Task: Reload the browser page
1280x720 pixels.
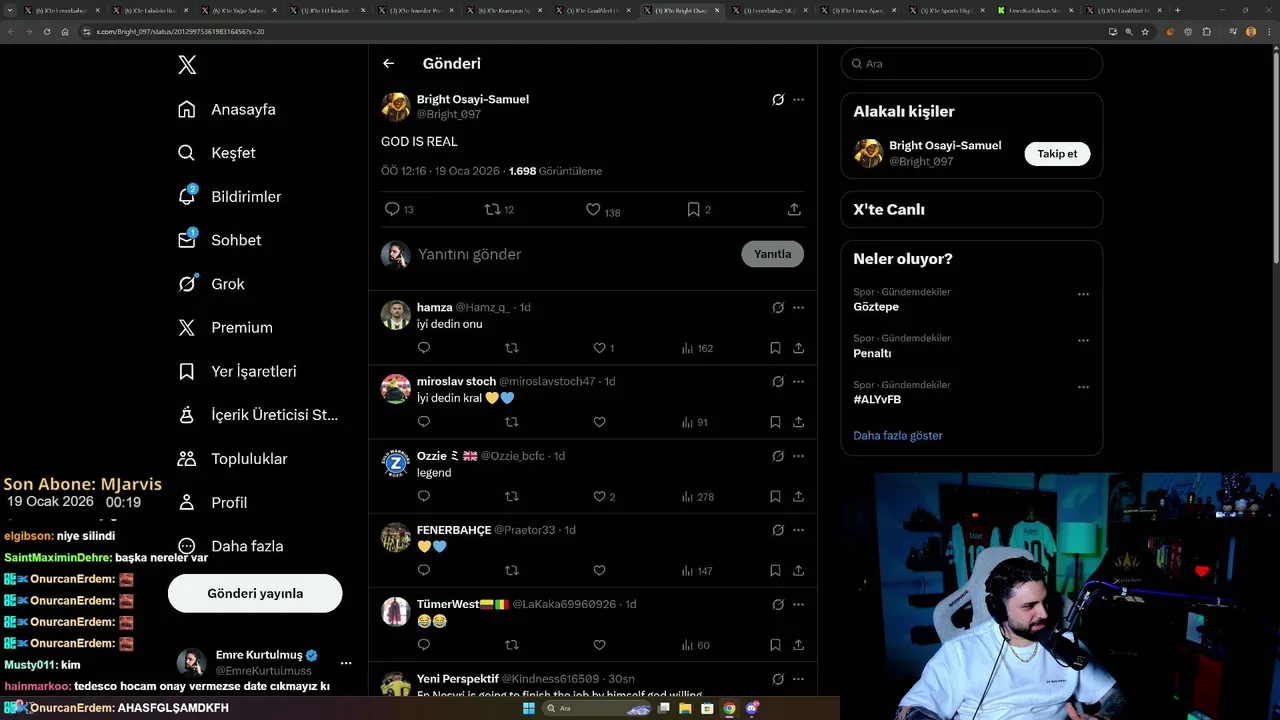Action: [46, 31]
